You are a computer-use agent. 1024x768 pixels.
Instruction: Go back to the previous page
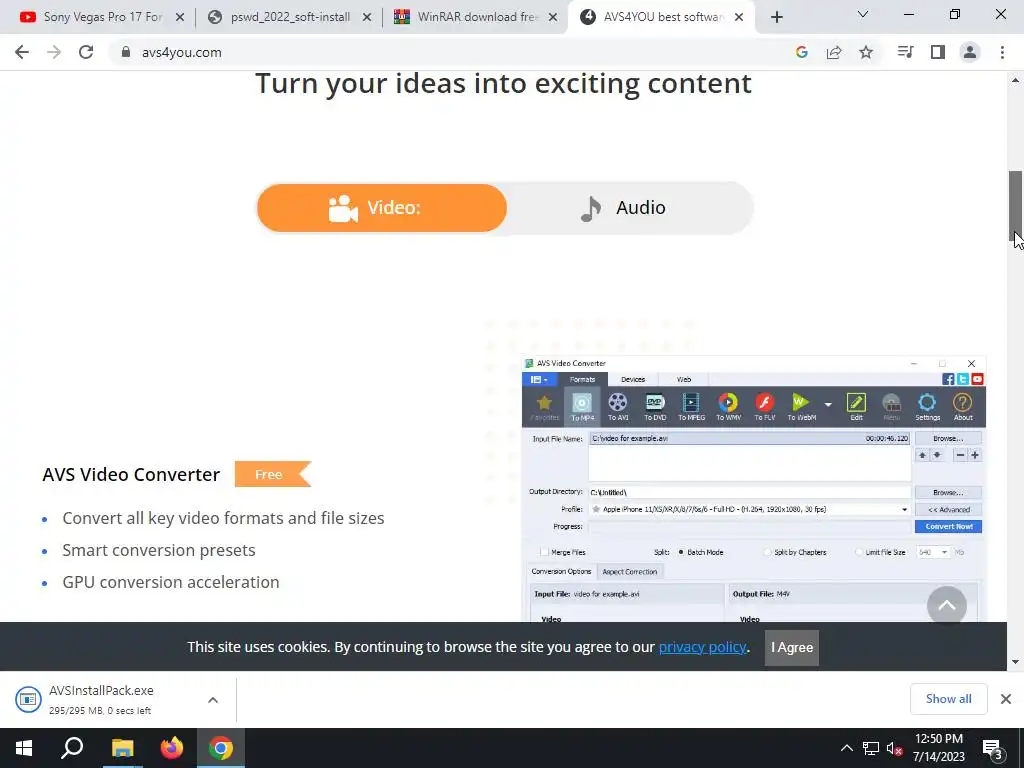point(22,52)
